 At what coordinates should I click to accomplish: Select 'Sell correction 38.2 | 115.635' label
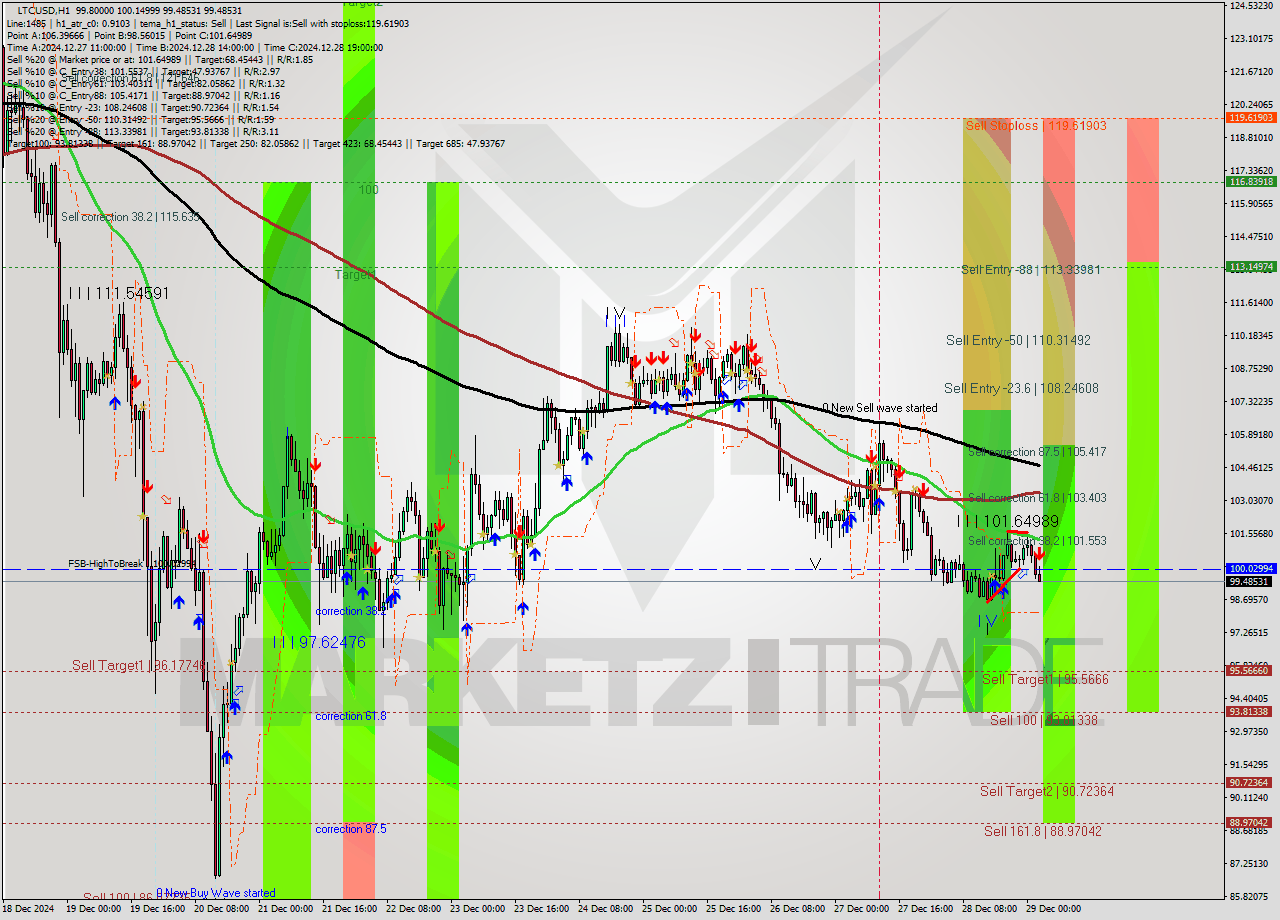click(x=130, y=217)
